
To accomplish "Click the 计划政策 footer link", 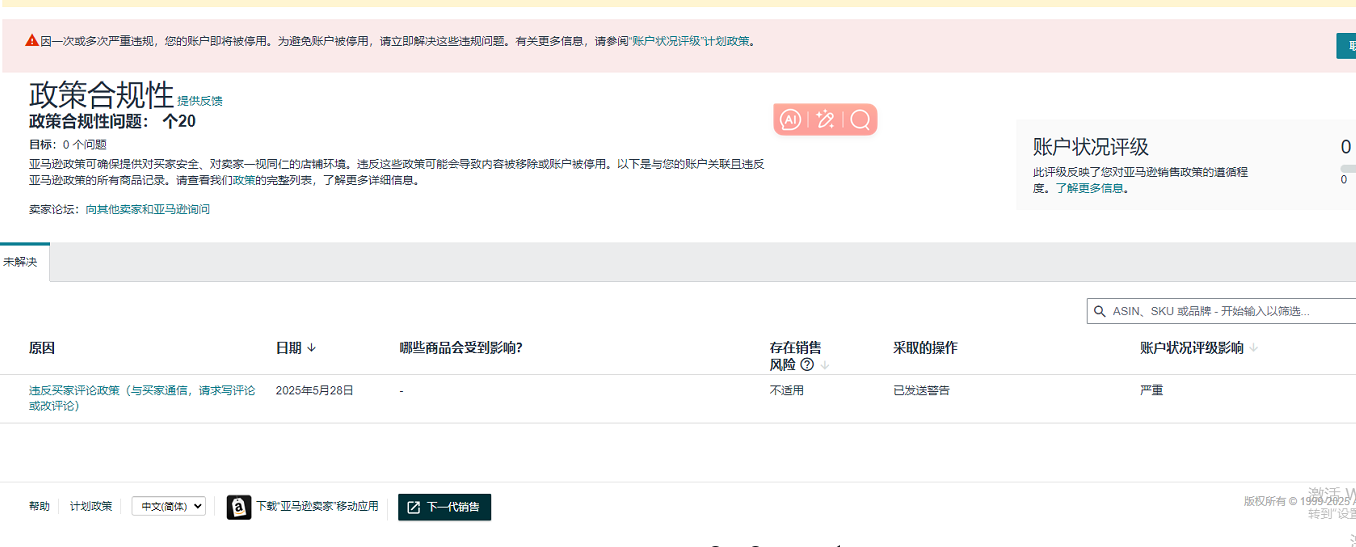I will [x=91, y=506].
